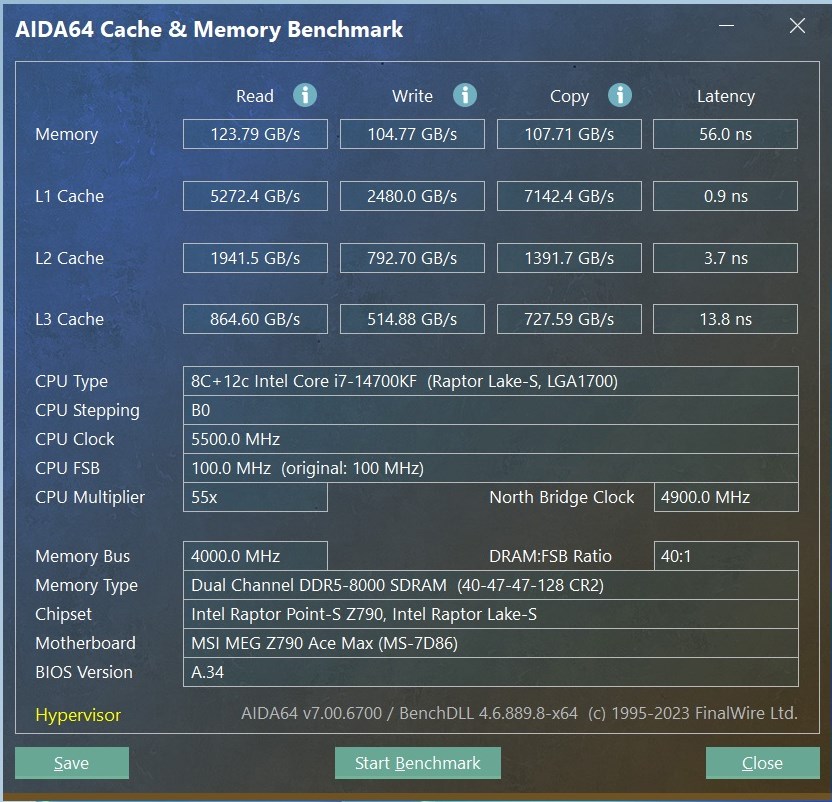Screen dimensions: 832x802
Task: Click the L1 Cache row label
Action: click(70, 196)
